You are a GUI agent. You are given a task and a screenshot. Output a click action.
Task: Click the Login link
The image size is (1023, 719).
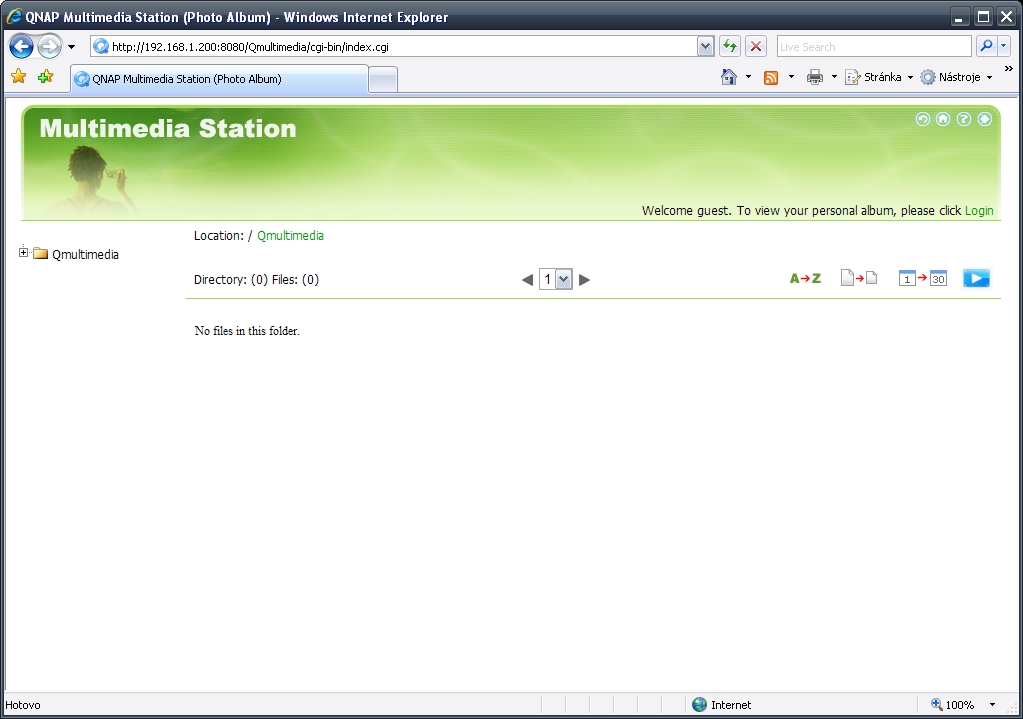click(x=979, y=211)
